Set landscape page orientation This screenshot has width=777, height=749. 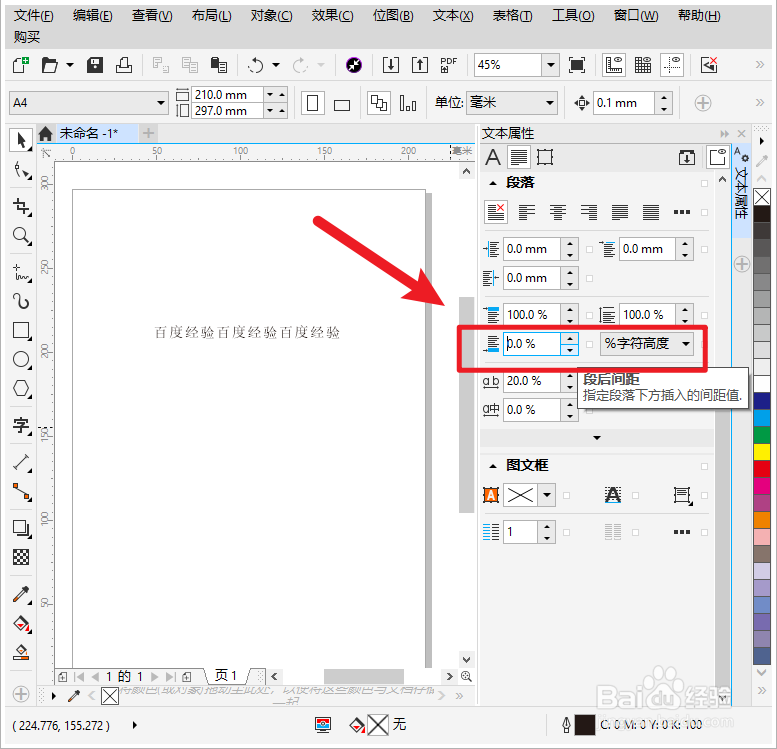pos(342,104)
